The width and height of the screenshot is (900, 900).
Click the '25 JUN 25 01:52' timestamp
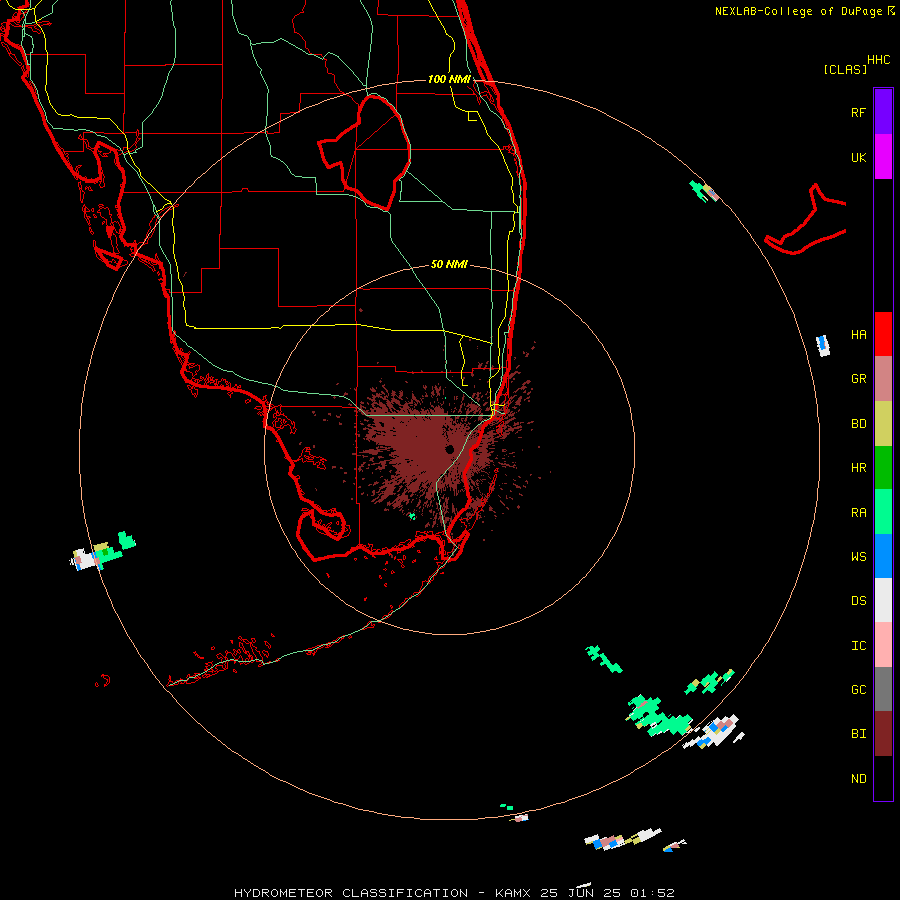pos(607,893)
